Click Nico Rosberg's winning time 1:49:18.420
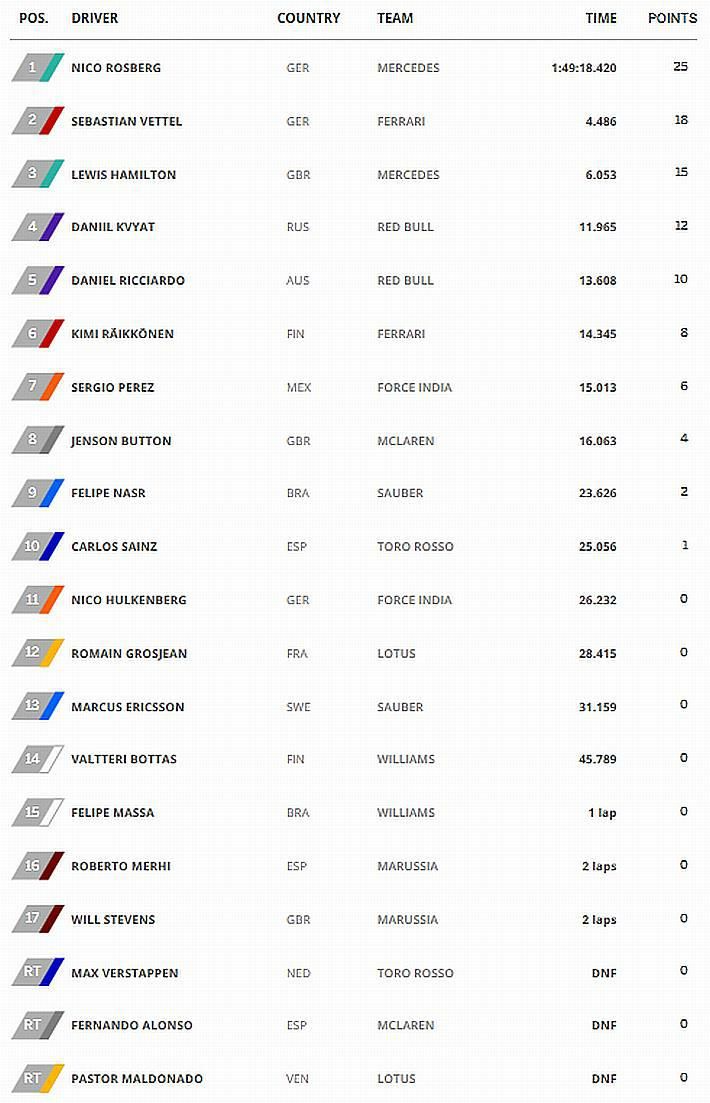 coord(583,68)
